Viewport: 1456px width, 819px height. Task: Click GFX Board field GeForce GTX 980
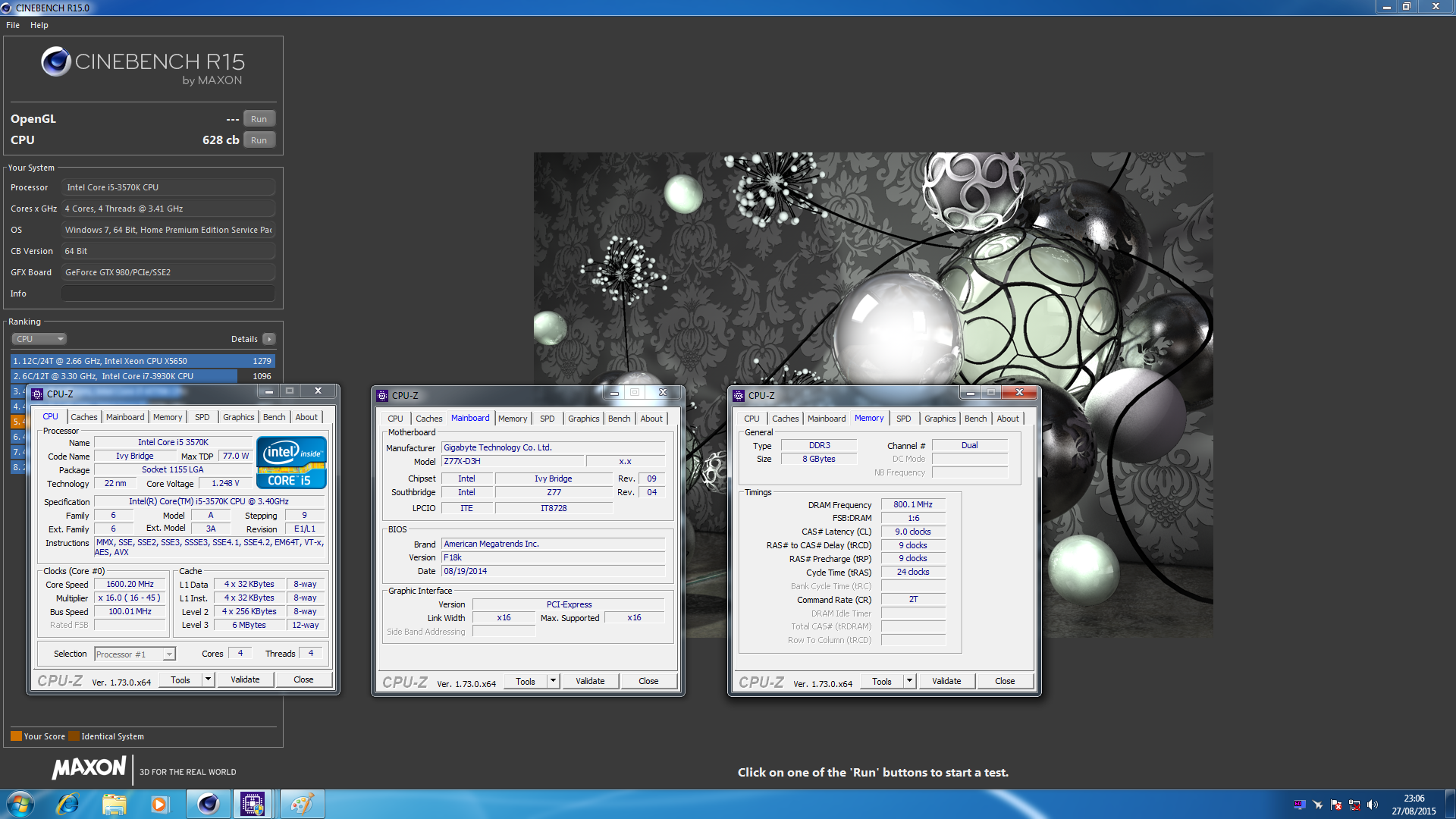168,272
